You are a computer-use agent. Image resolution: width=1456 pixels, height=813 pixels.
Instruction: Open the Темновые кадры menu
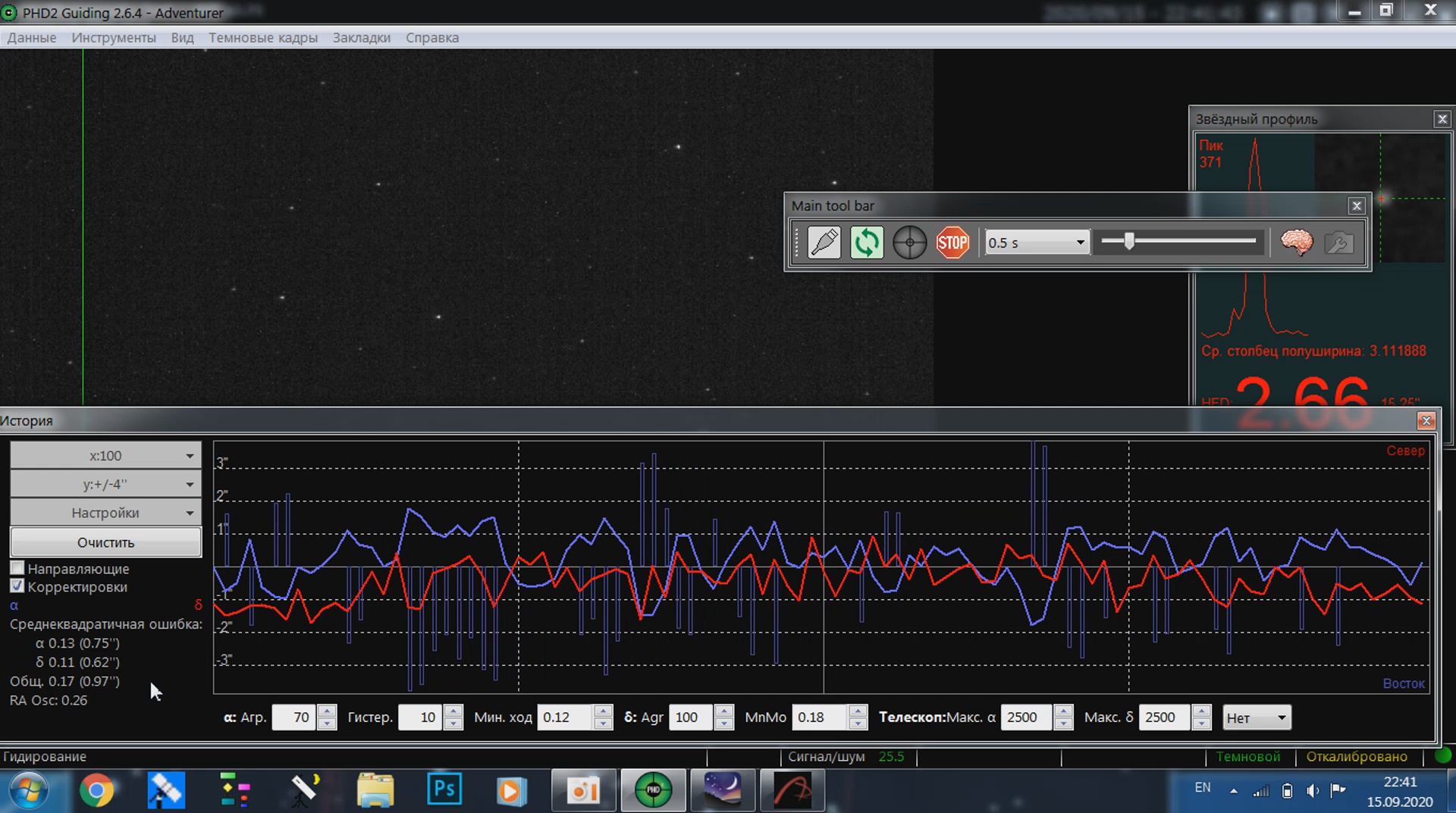[x=262, y=37]
